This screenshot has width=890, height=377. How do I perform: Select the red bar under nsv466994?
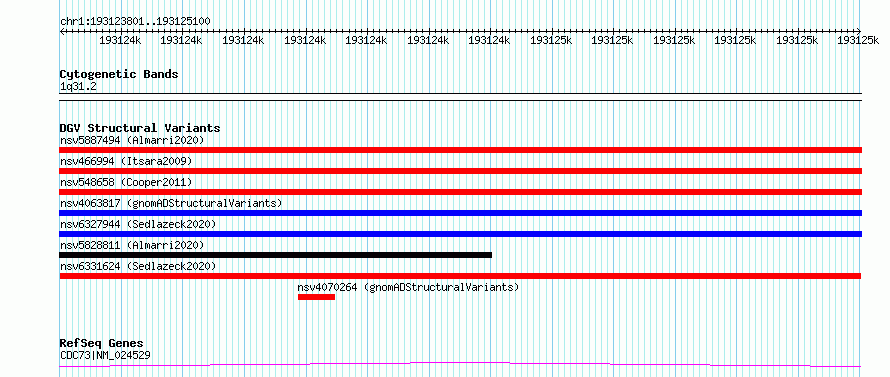(461, 171)
